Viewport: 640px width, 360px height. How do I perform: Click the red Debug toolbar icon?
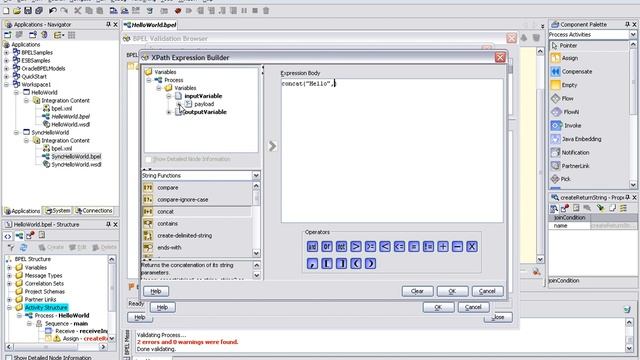(x=178, y=11)
